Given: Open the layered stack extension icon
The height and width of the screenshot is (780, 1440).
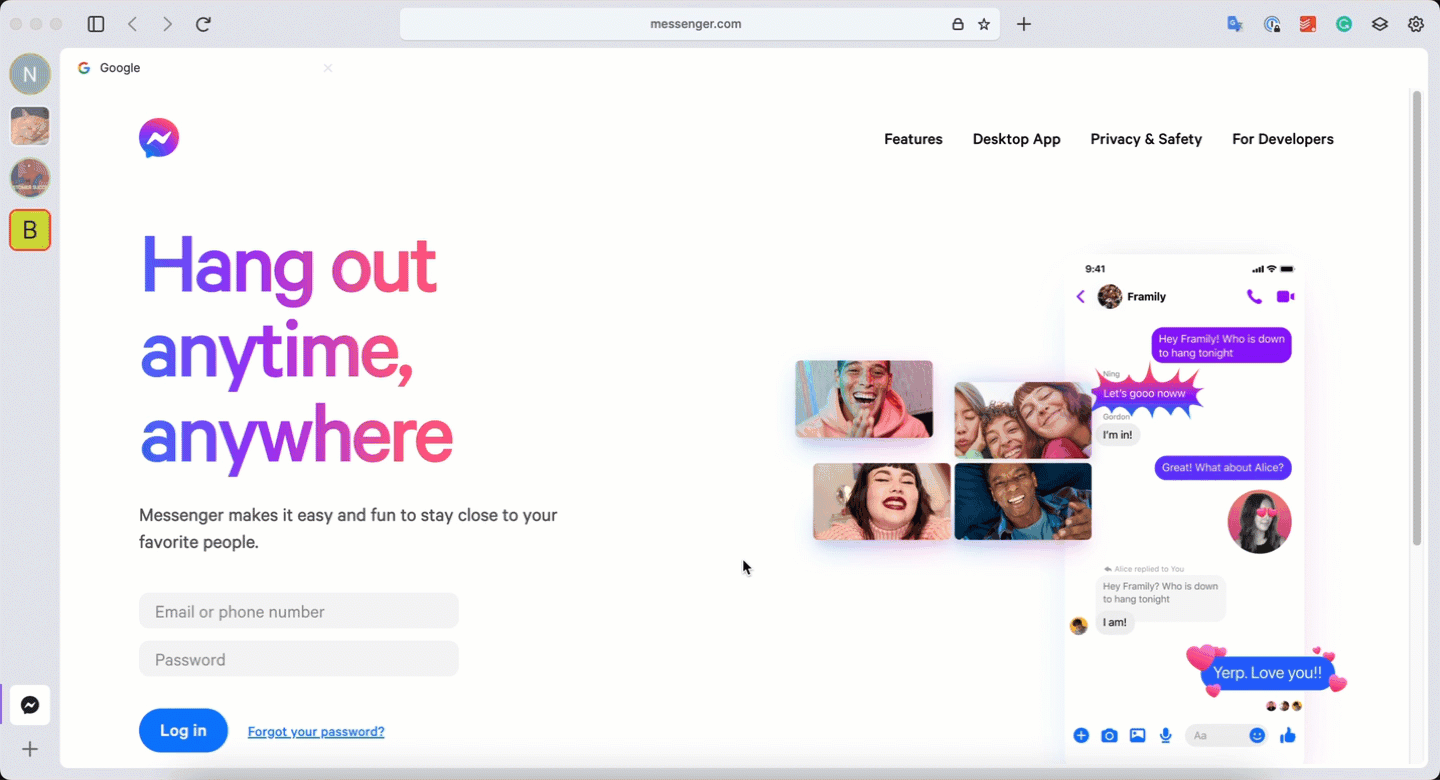Looking at the screenshot, I should pos(1380,24).
